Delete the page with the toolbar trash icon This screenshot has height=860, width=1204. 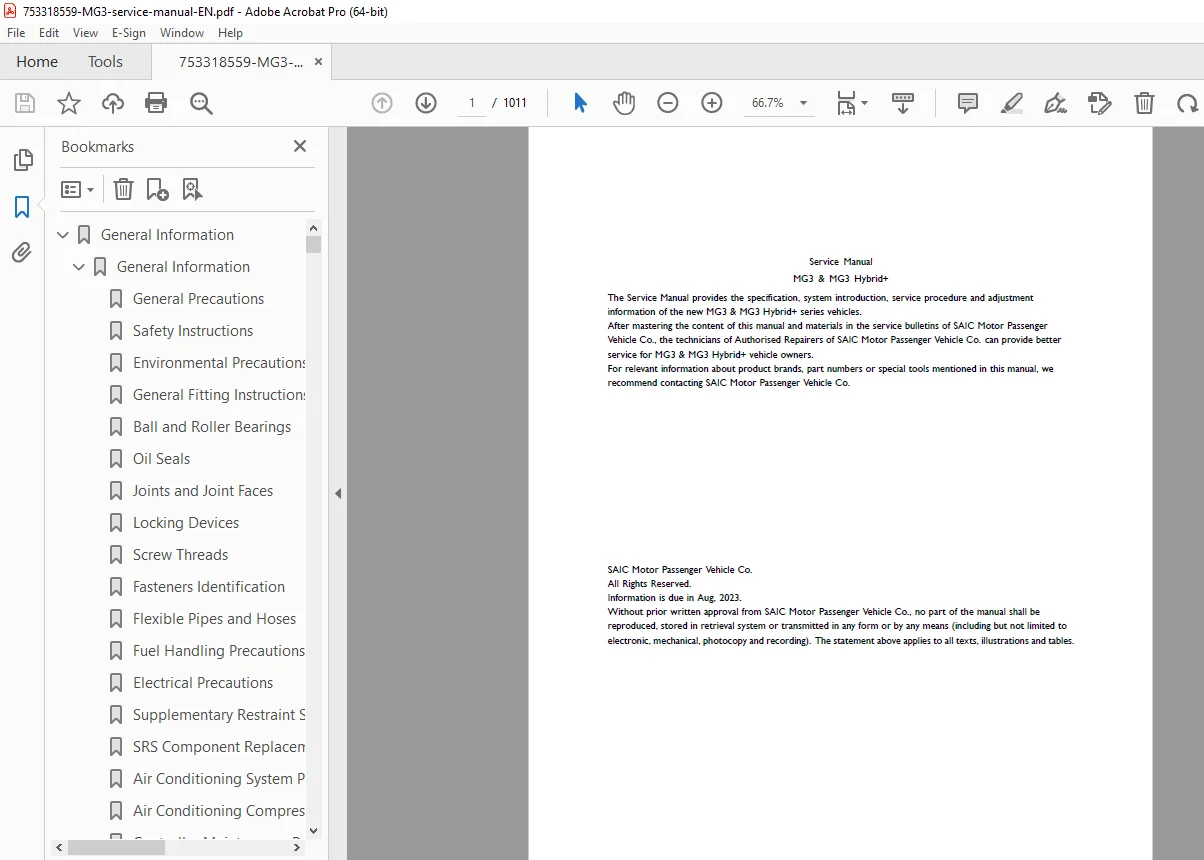pos(1144,103)
